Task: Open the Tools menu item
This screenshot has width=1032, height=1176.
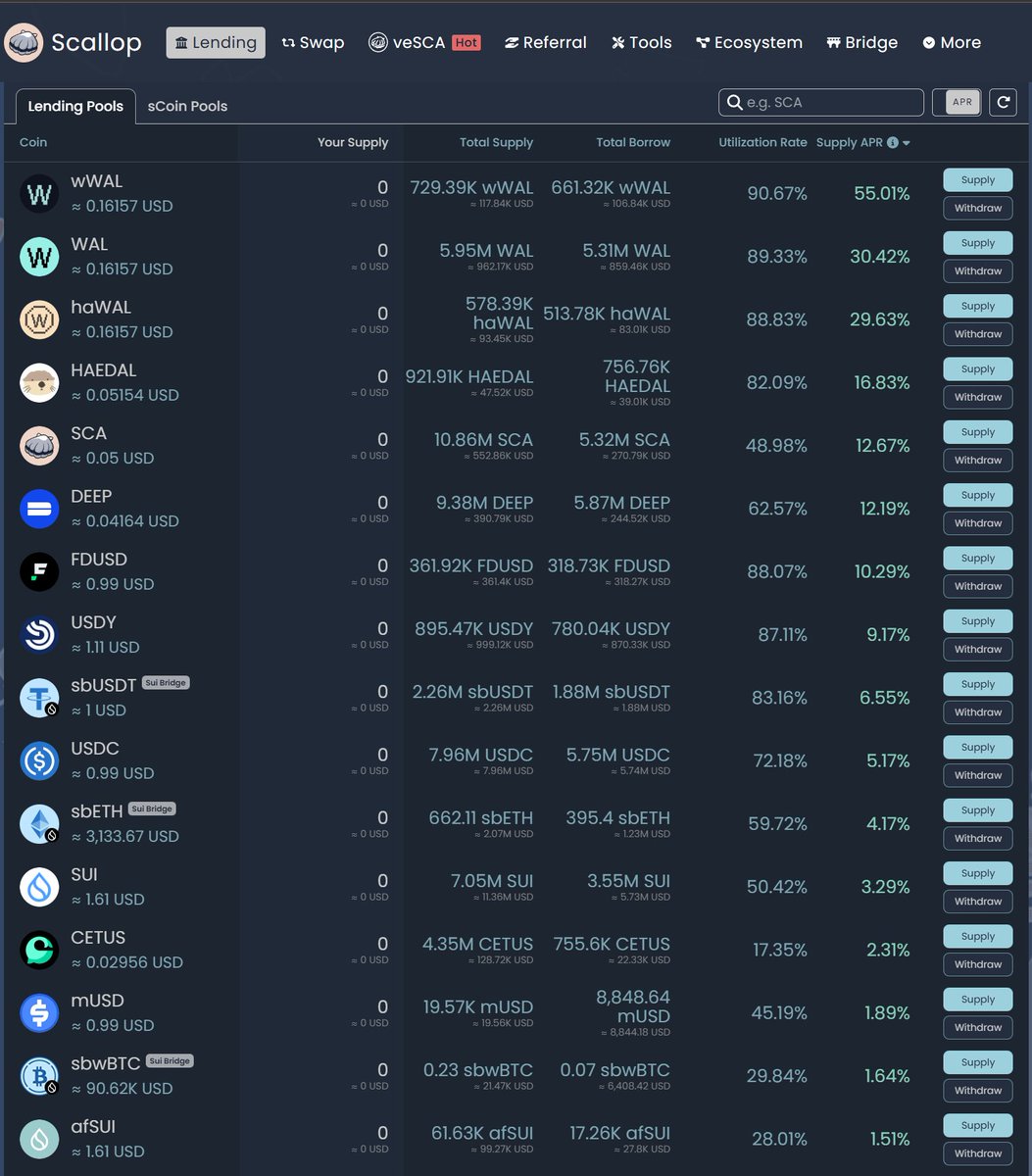Action: pos(641,43)
